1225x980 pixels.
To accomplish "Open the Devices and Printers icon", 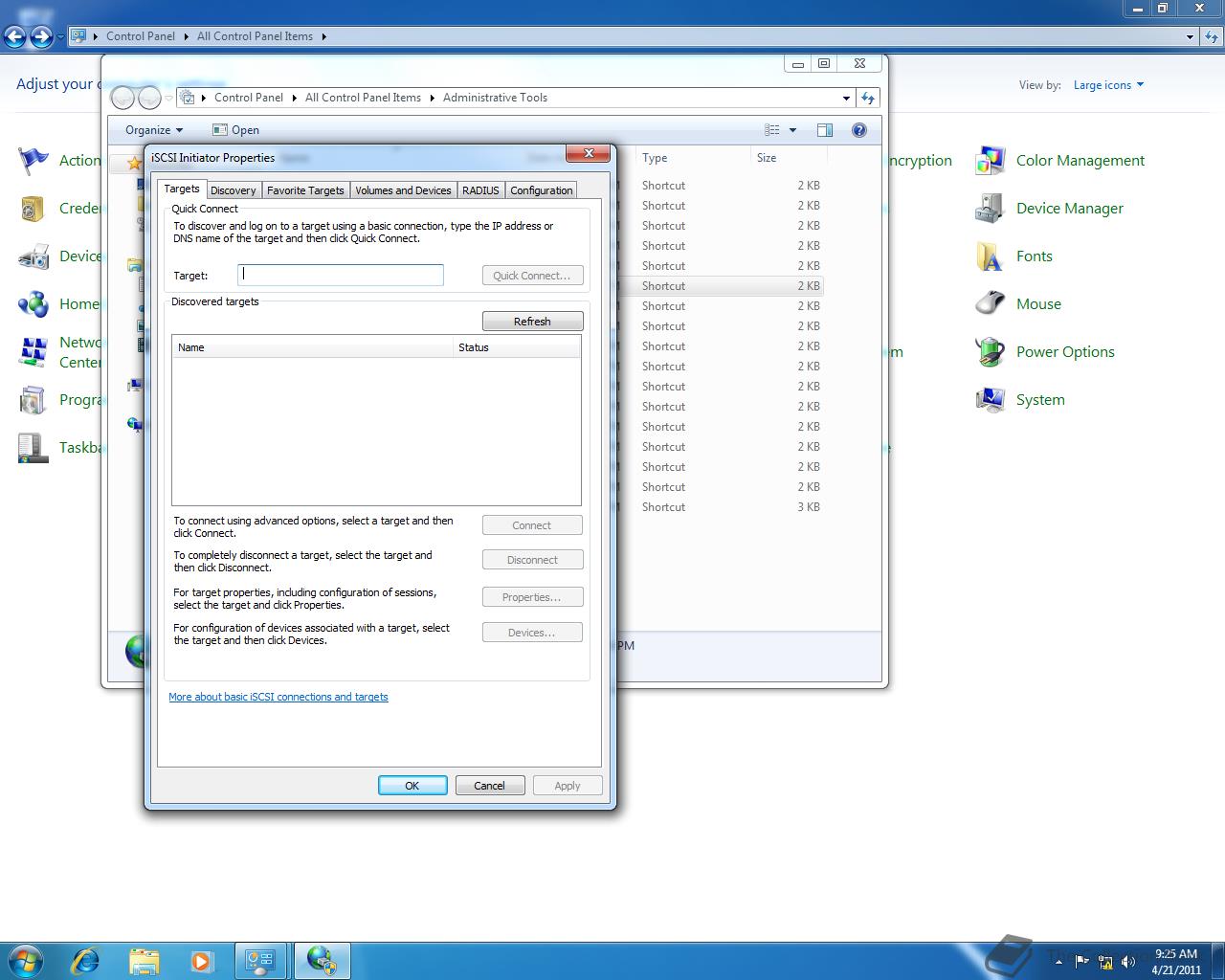I will click(33, 256).
